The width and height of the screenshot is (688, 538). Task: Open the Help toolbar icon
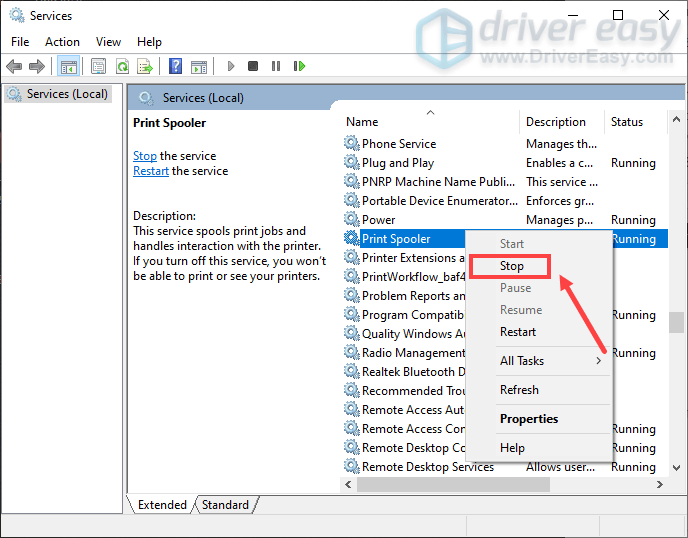coord(176,66)
